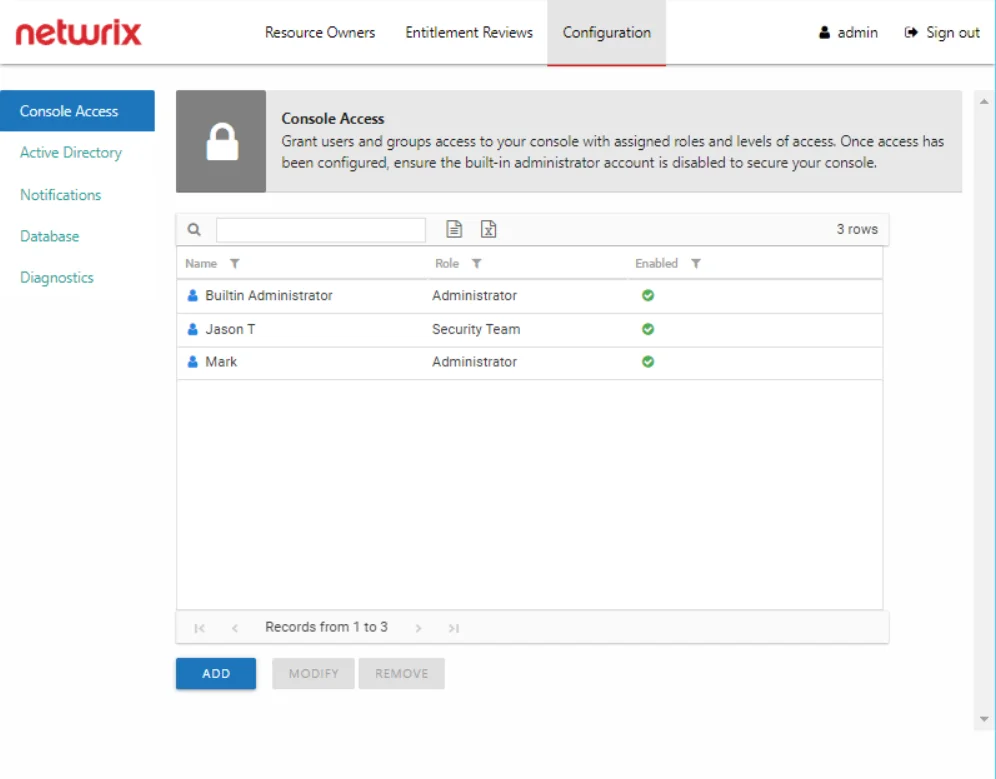The image size is (996, 779).
Task: Export table to CSV document icon
Action: coord(454,229)
